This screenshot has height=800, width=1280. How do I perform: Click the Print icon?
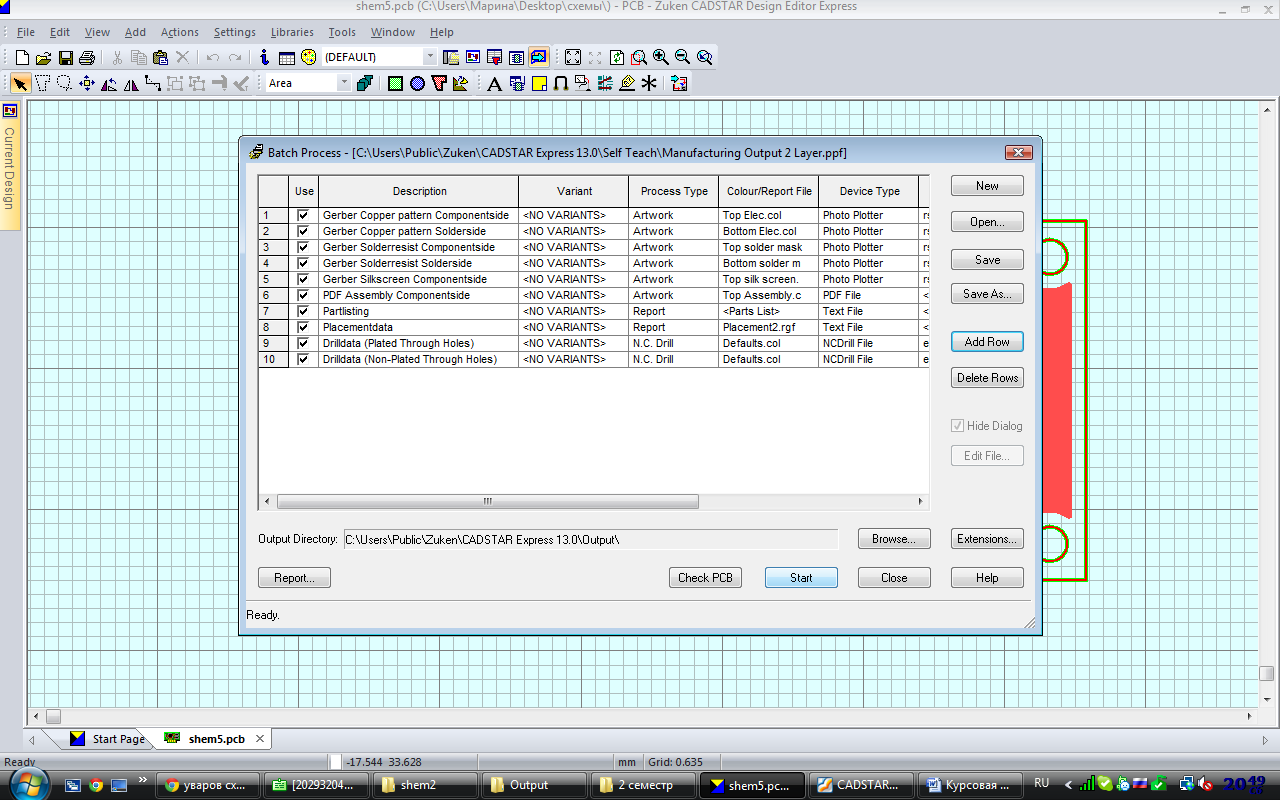(87, 57)
